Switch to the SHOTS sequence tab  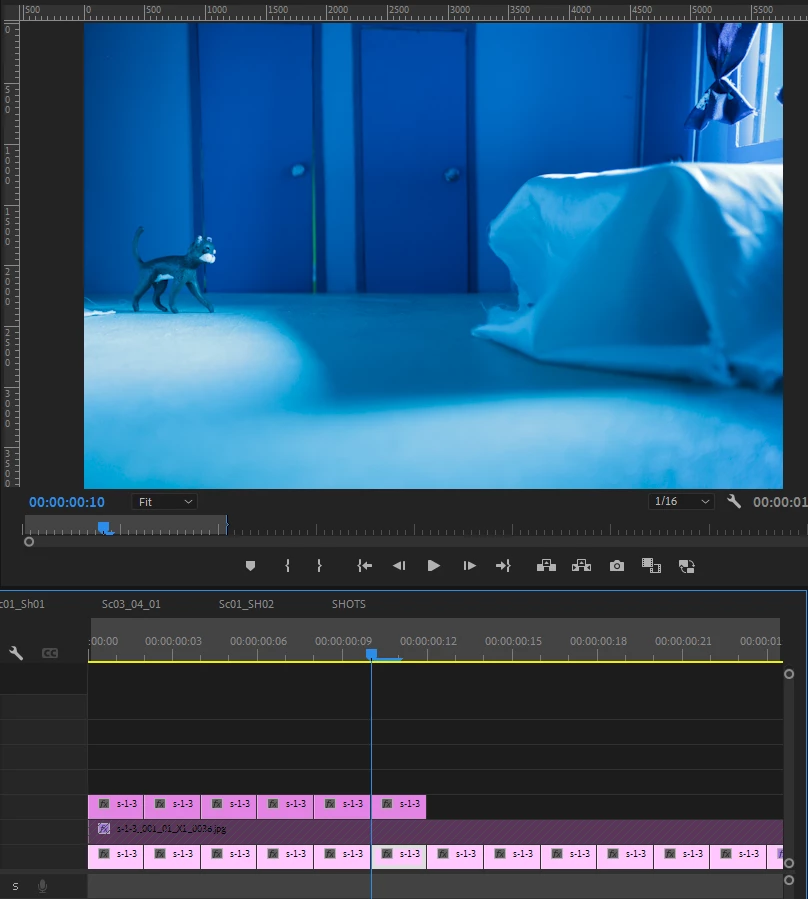coord(349,604)
